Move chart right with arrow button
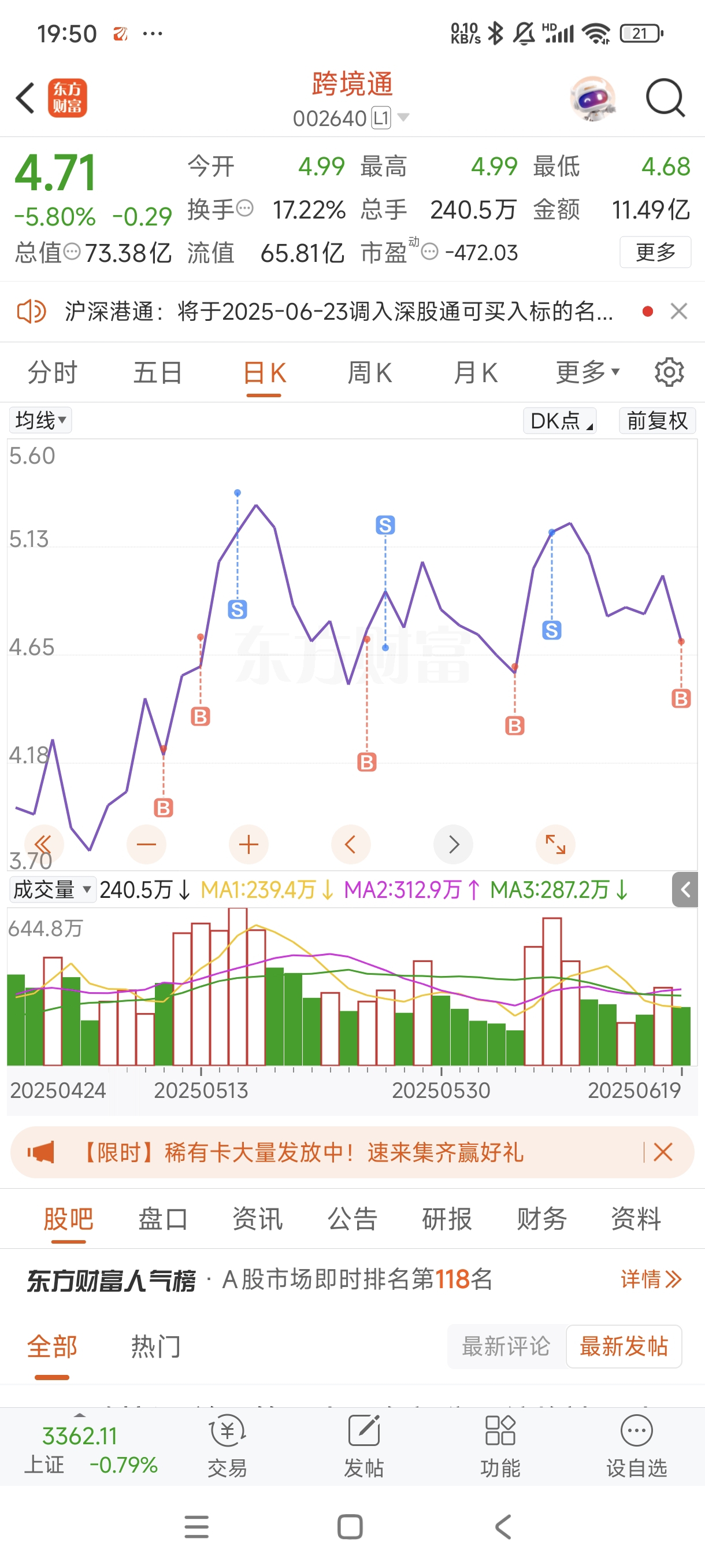Viewport: 705px width, 1568px height. click(453, 844)
